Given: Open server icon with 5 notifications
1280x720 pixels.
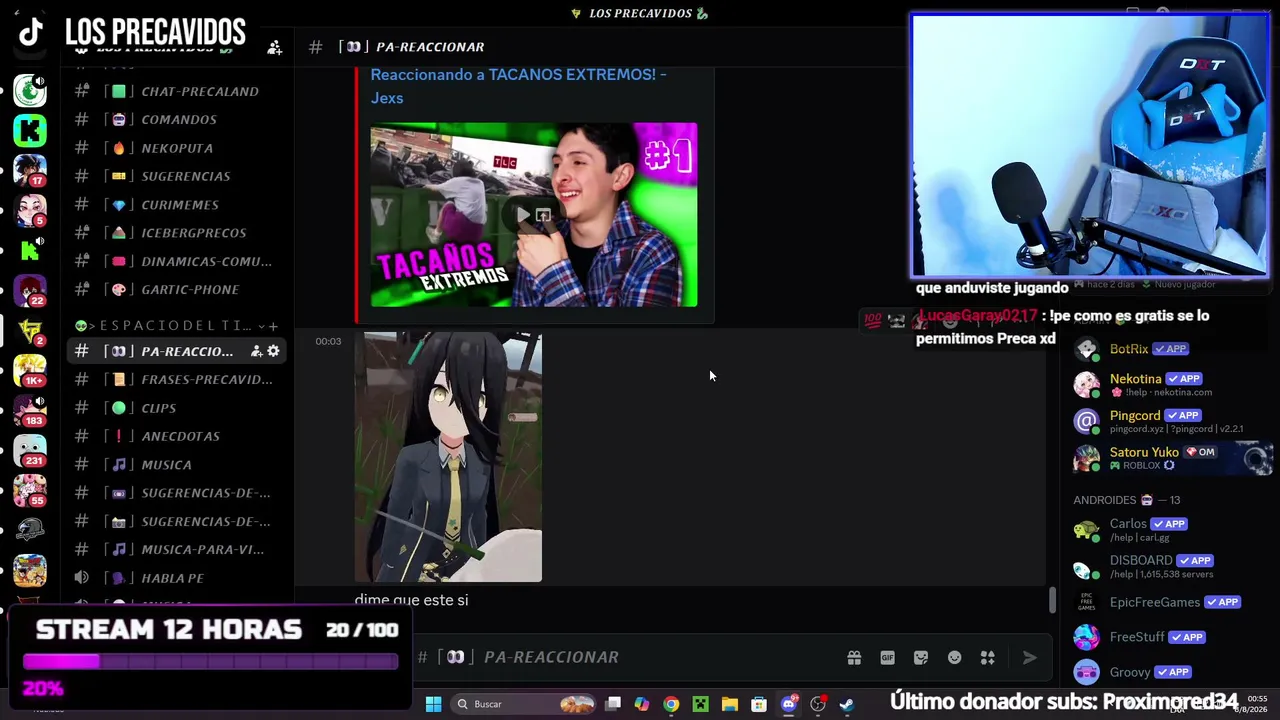Looking at the screenshot, I should [x=30, y=210].
